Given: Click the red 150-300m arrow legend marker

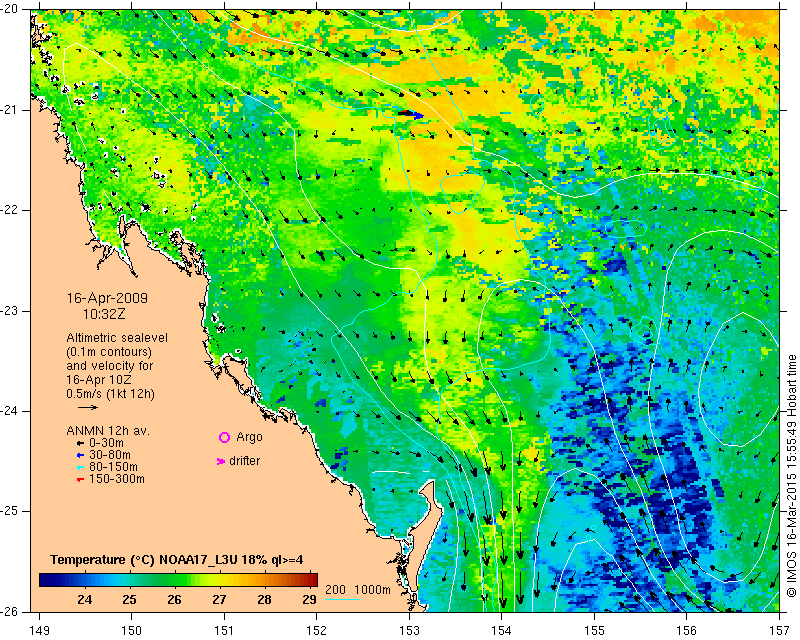Looking at the screenshot, I should click(x=80, y=480).
